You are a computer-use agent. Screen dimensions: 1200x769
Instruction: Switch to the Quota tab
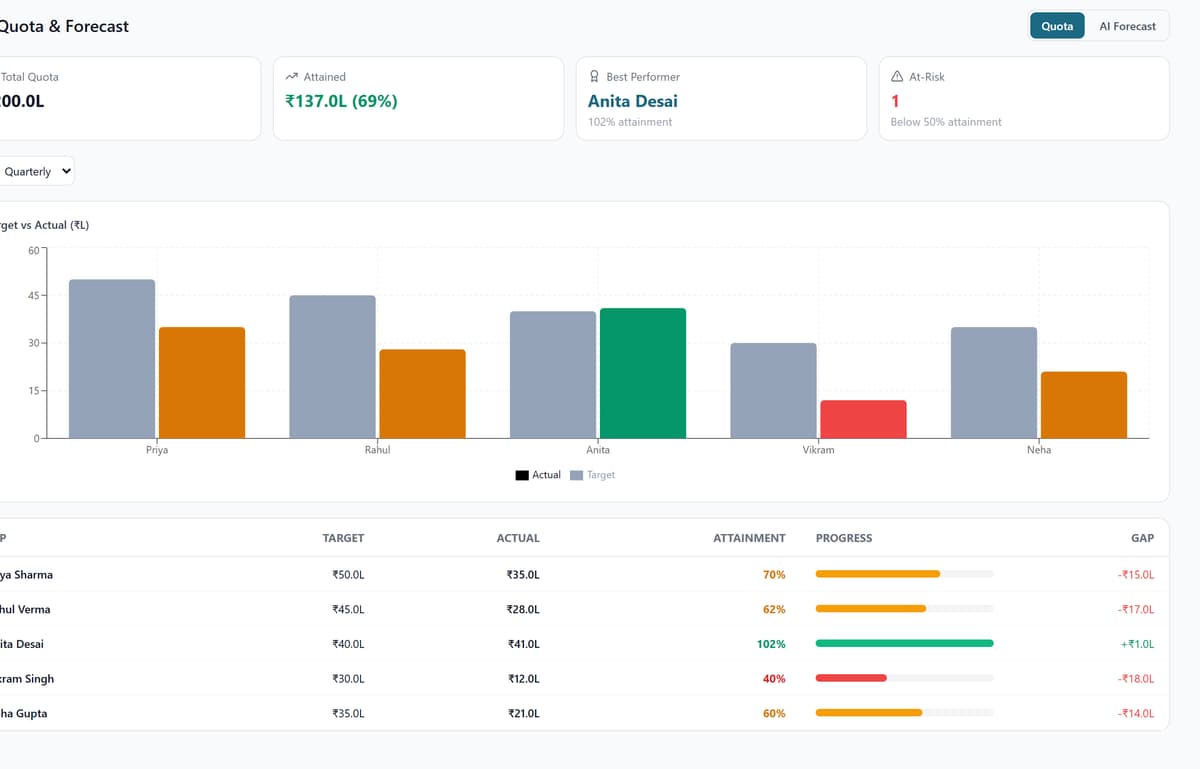click(1057, 26)
